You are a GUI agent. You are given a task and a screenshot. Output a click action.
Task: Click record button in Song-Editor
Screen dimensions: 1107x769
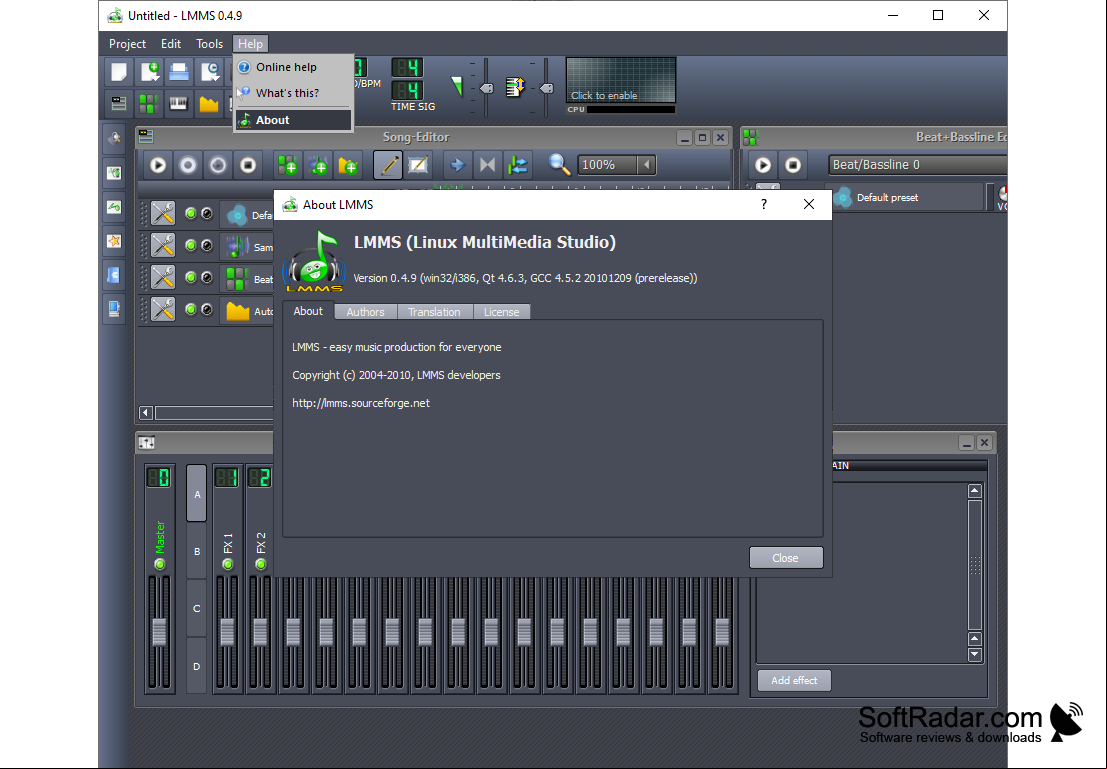pos(188,165)
